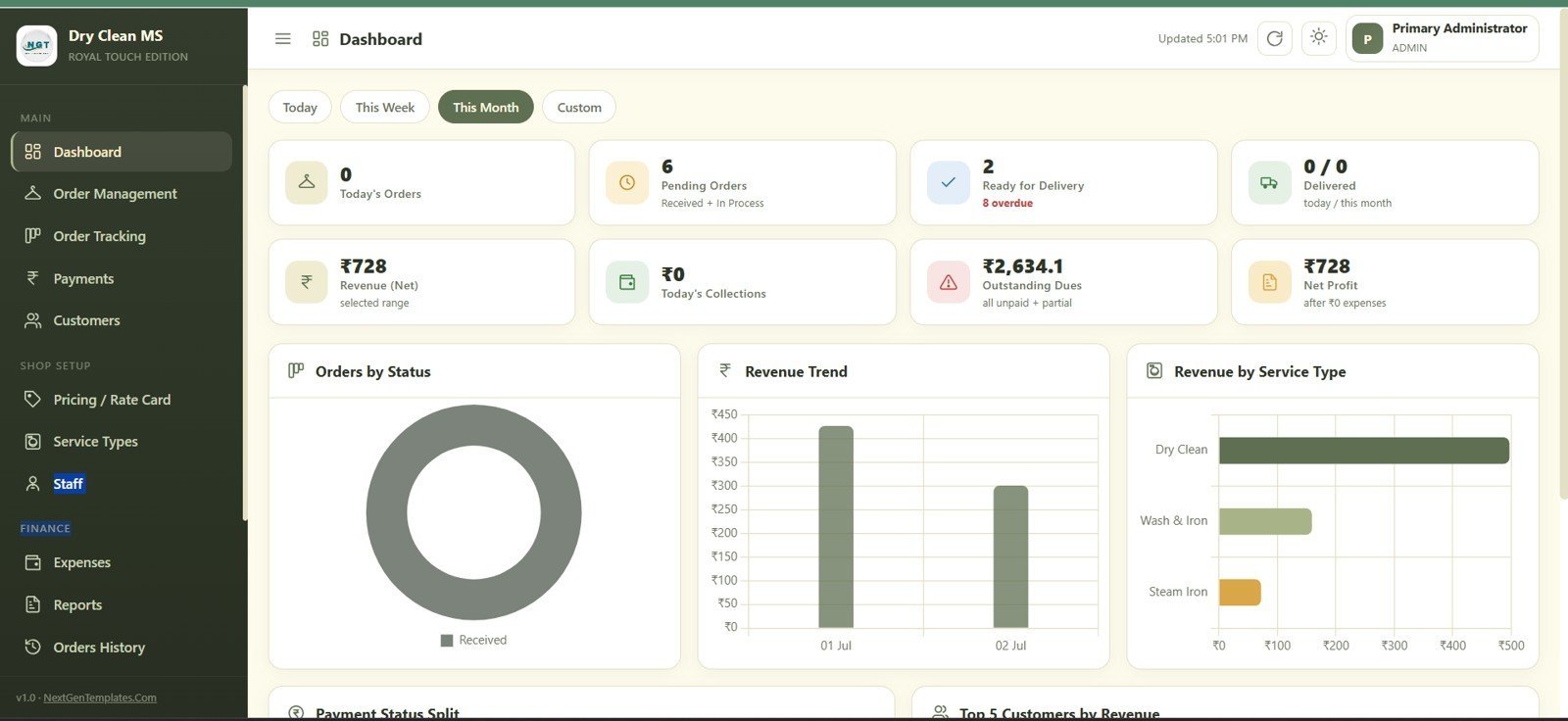Screen dimensions: 1568x721
Task: Click the 01 Jul revenue bar
Action: pos(836,526)
